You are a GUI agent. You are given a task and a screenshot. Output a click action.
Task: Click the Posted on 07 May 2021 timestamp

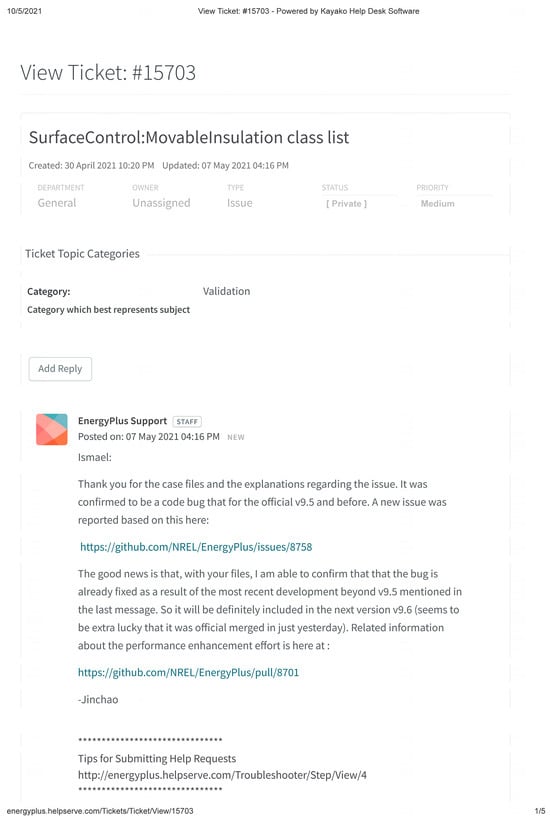tap(148, 437)
